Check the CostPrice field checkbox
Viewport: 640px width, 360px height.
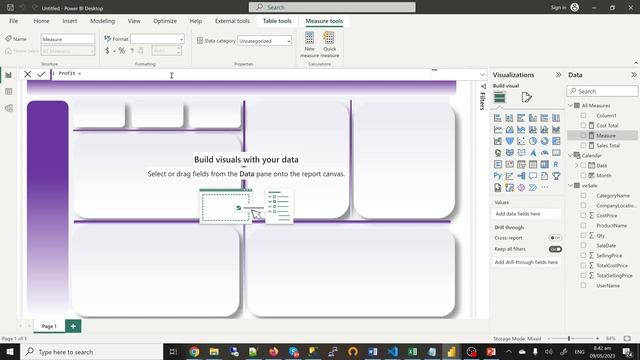pos(583,216)
